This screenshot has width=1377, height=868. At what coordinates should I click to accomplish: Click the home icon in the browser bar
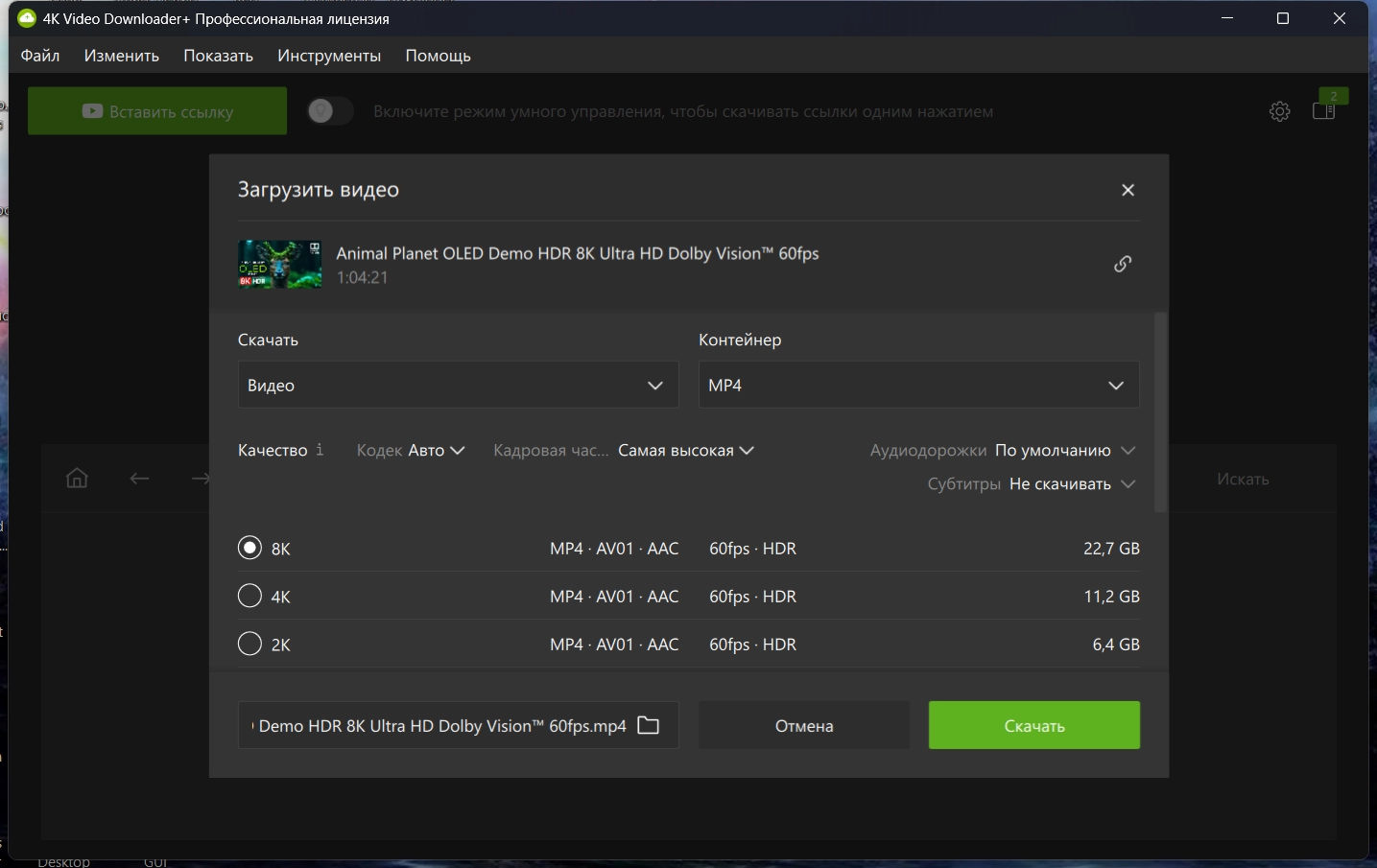coord(77,478)
